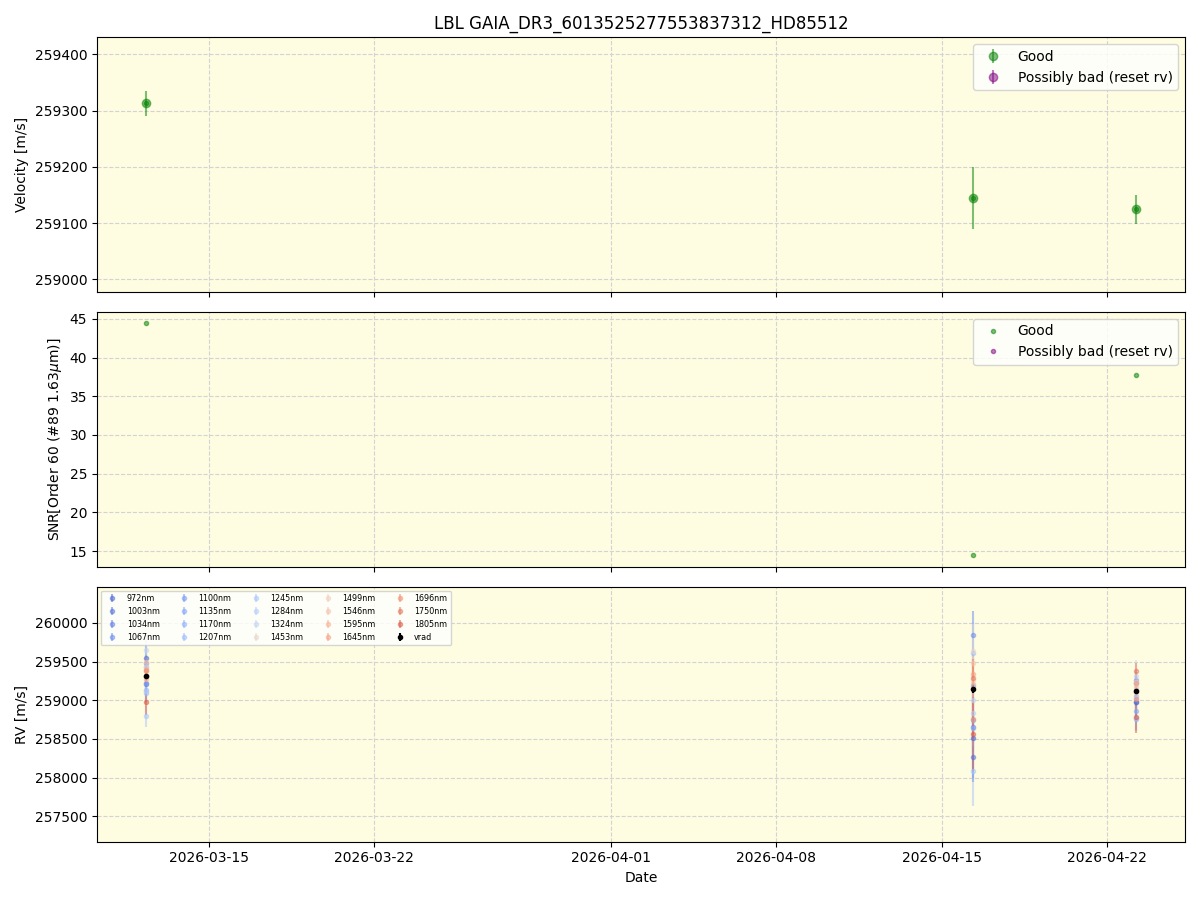Click the '1135nm' label in RV legend
This screenshot has width=1200, height=900.
click(x=214, y=611)
